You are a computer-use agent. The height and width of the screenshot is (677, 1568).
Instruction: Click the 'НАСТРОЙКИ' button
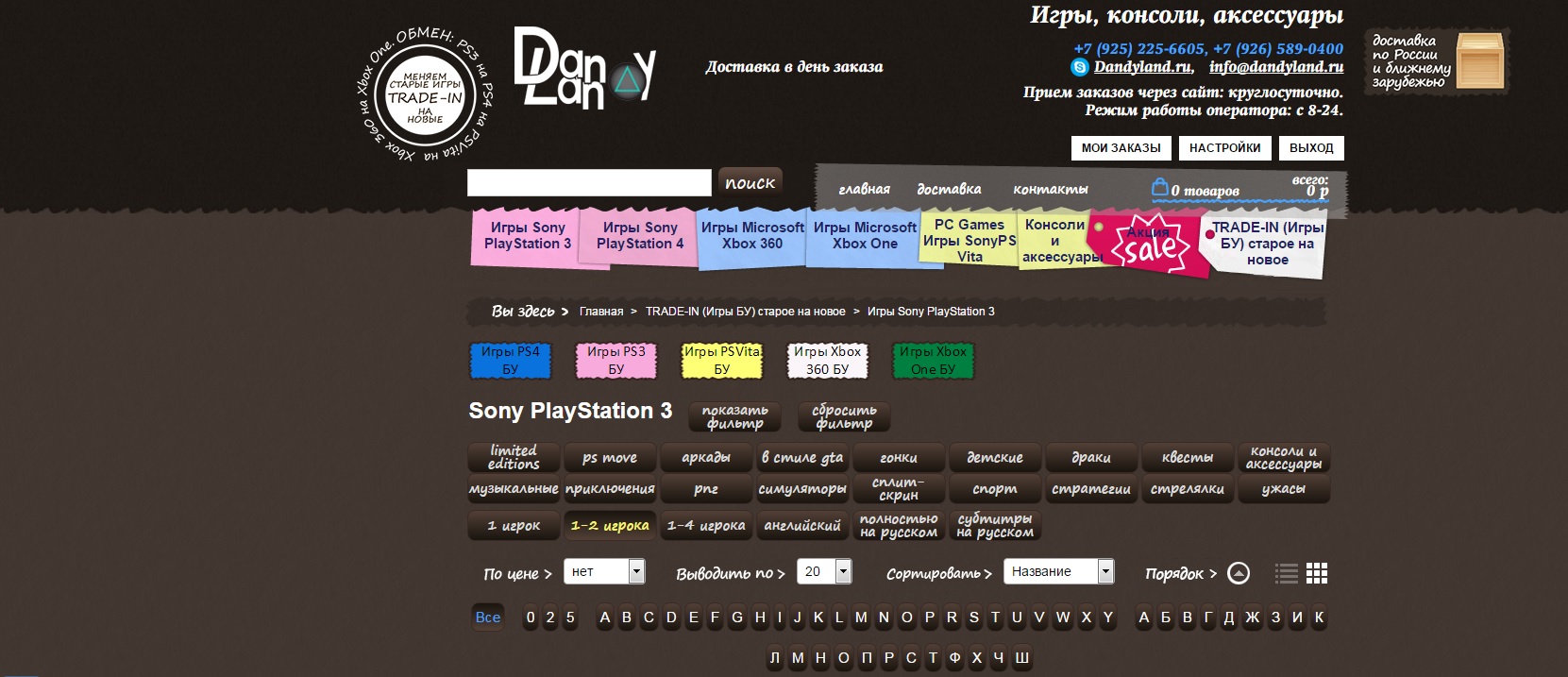(x=1225, y=148)
